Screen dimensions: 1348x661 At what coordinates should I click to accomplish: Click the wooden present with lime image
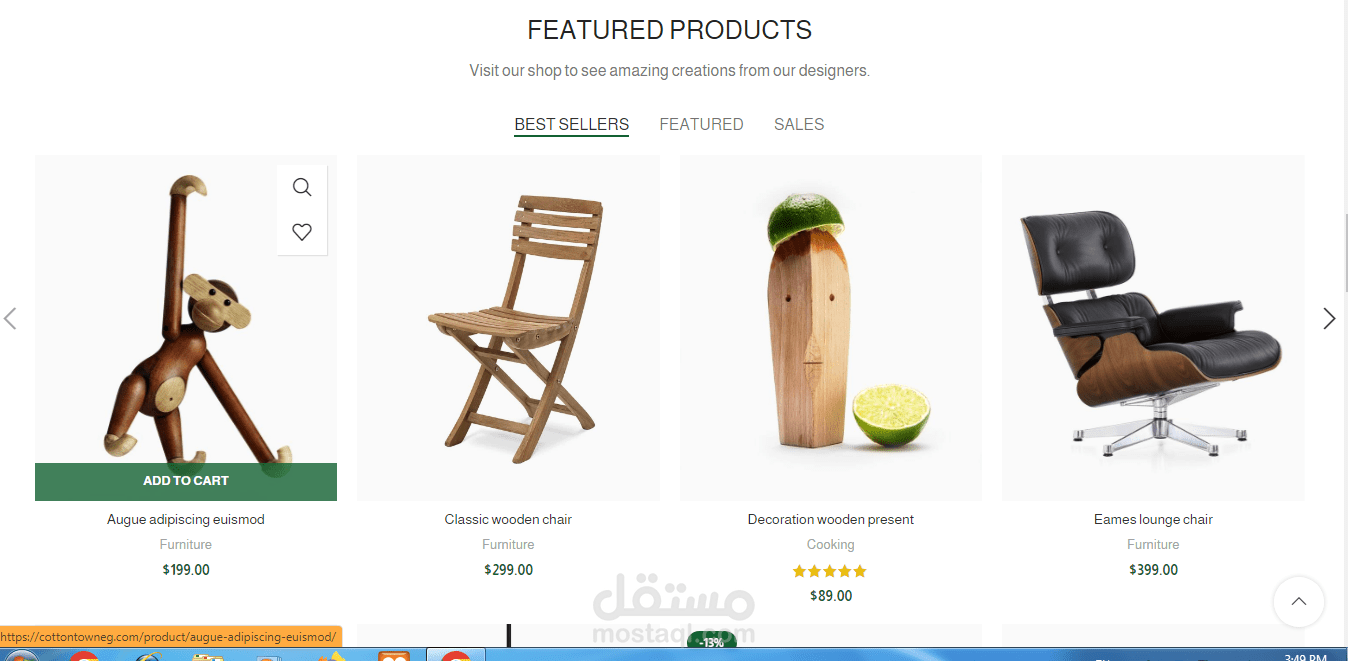point(831,328)
